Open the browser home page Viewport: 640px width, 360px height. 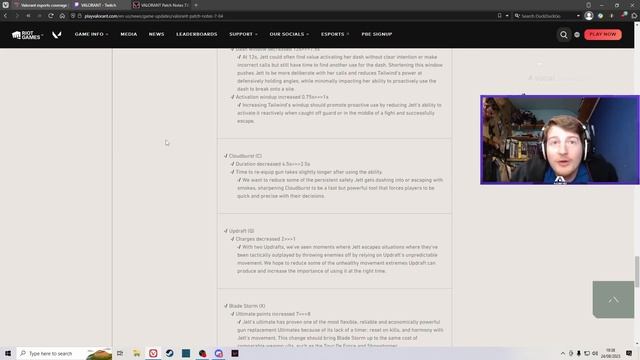click(62, 16)
